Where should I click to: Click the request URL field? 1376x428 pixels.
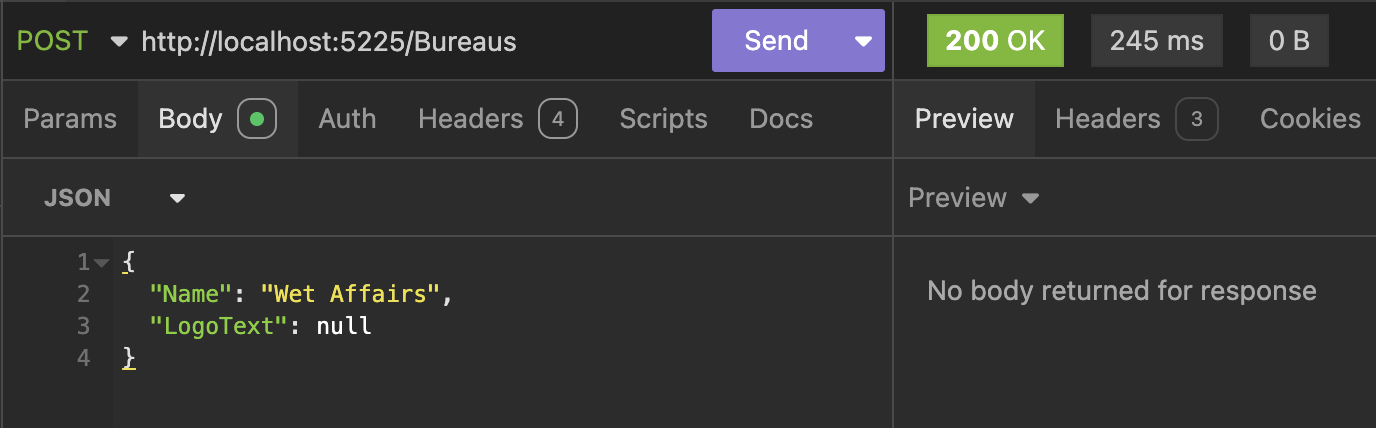pyautogui.click(x=400, y=41)
